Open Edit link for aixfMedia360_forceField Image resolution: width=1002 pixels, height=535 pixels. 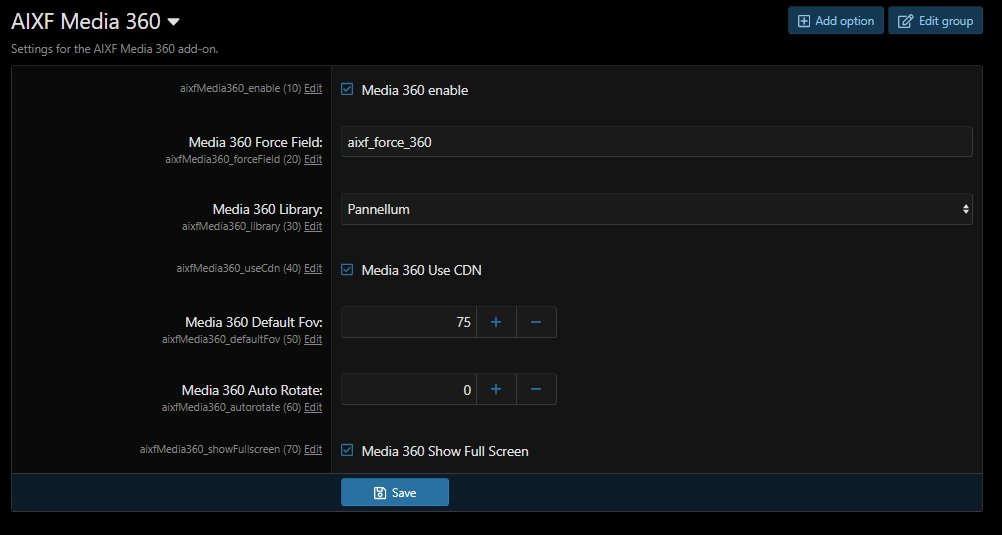313,159
